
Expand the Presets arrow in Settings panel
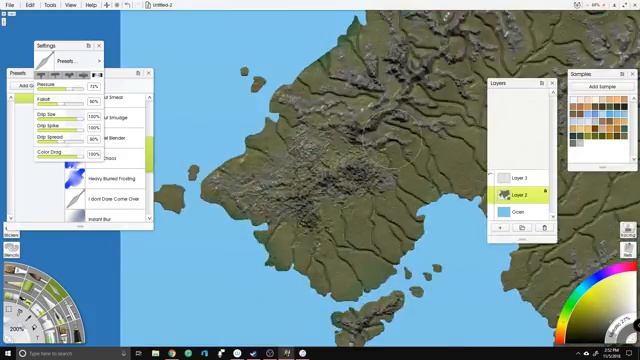click(99, 61)
